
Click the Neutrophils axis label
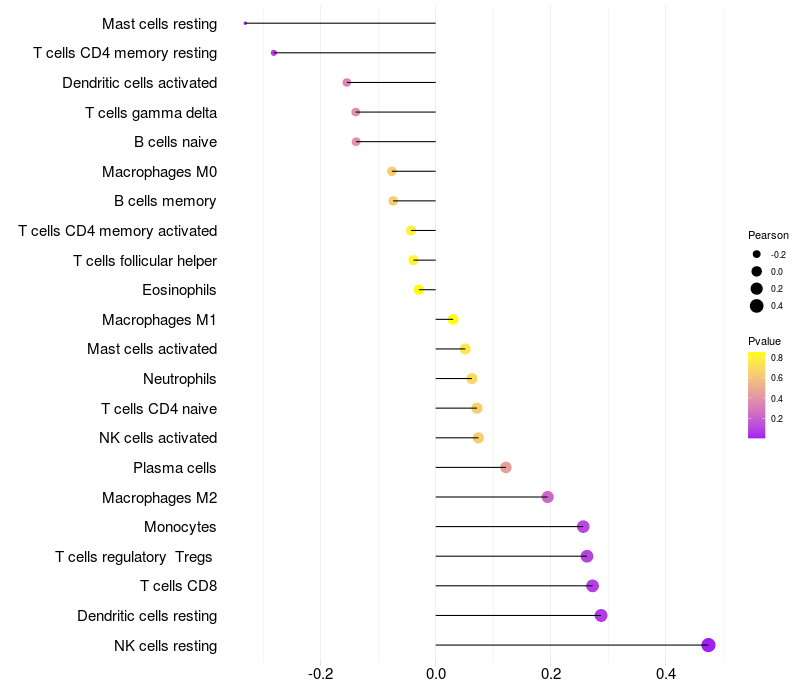(180, 379)
